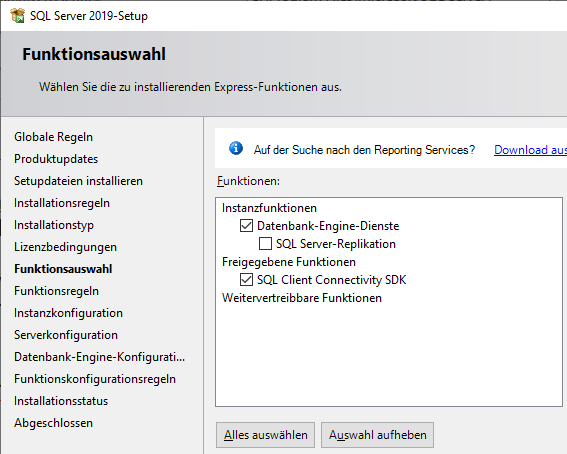Select Globale Regeln step in sidebar
This screenshot has width=567, height=454.
pos(54,137)
